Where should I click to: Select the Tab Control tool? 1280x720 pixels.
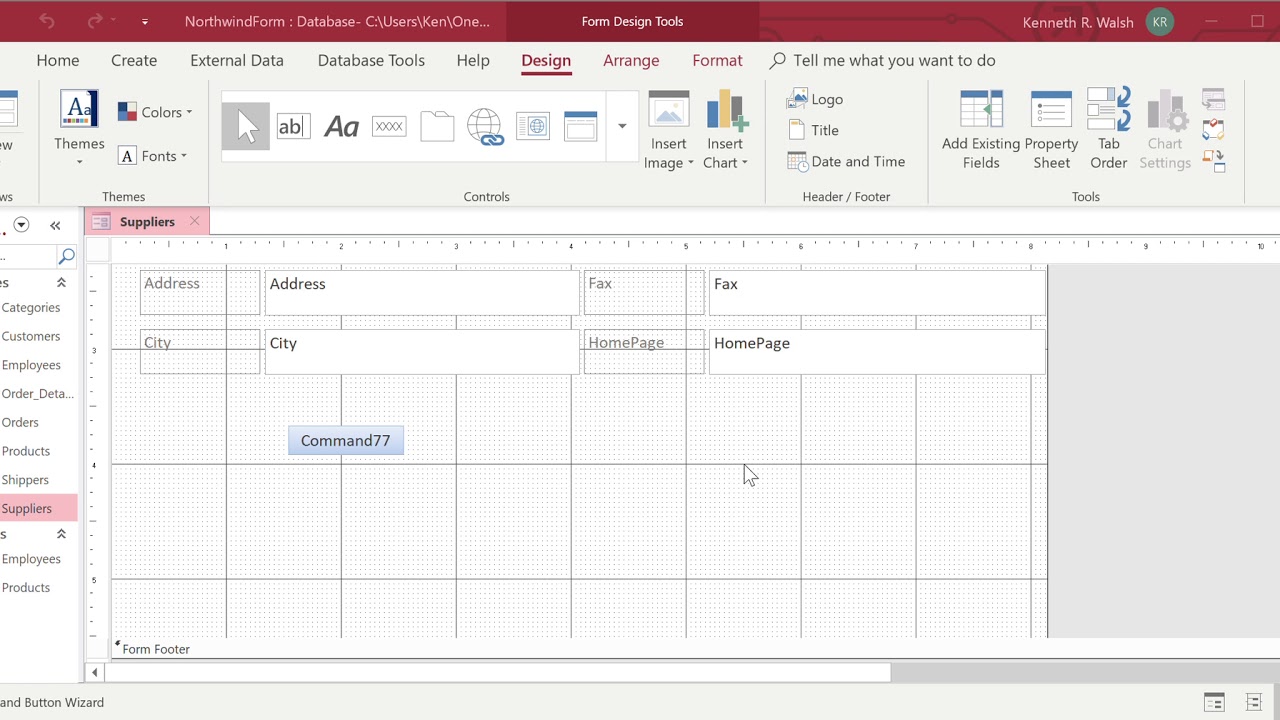[x=437, y=127]
